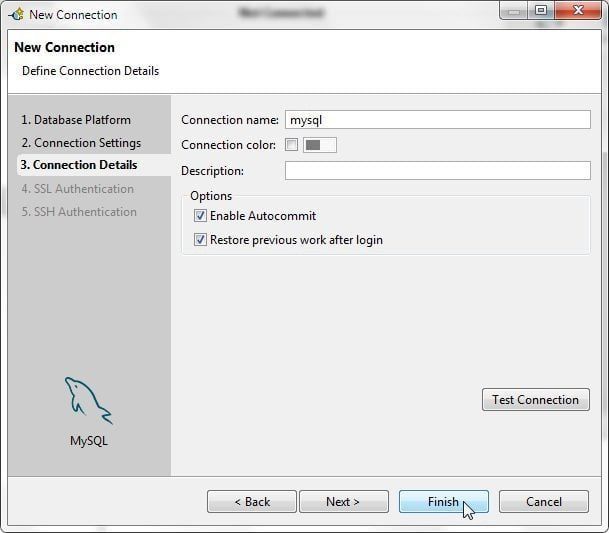Click into the Description text field
609x533 pixels.
coord(438,171)
